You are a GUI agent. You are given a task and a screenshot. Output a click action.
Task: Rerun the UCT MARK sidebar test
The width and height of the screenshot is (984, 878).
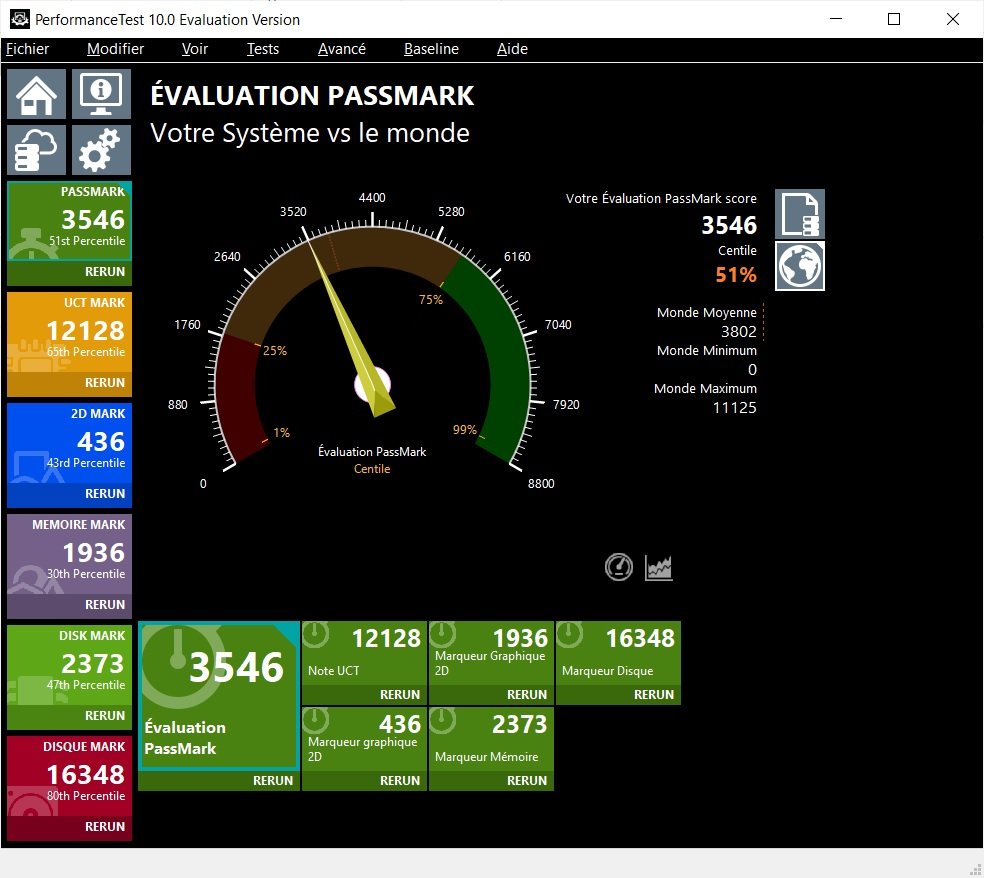pyautogui.click(x=105, y=383)
